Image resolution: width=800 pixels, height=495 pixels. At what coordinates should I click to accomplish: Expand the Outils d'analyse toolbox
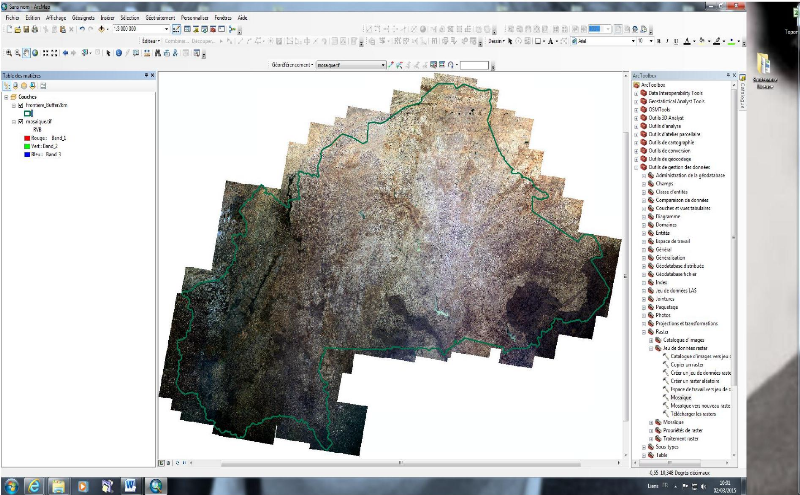coord(636,126)
